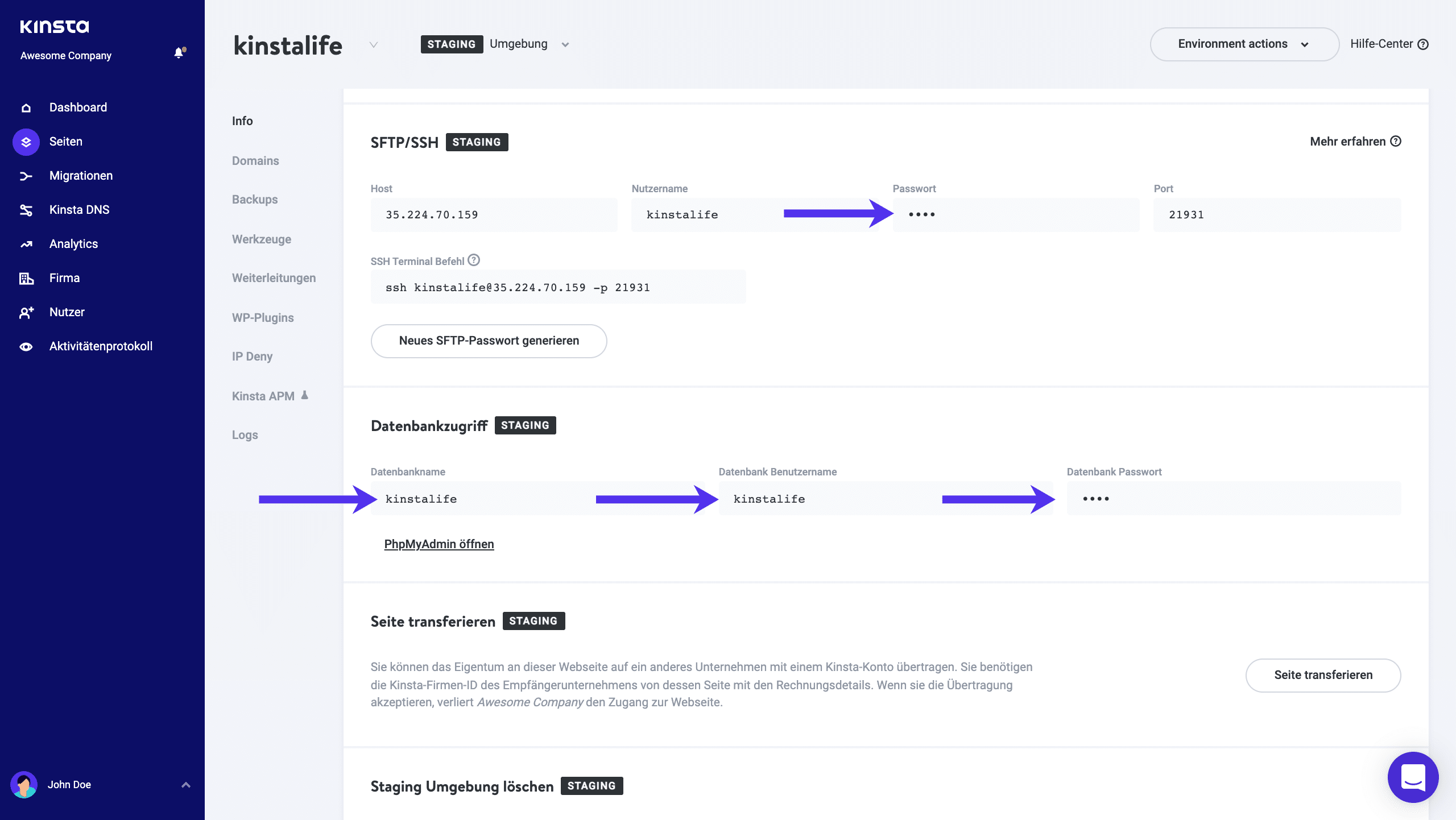
Task: Click the Nutzer icon in sidebar
Action: point(27,312)
